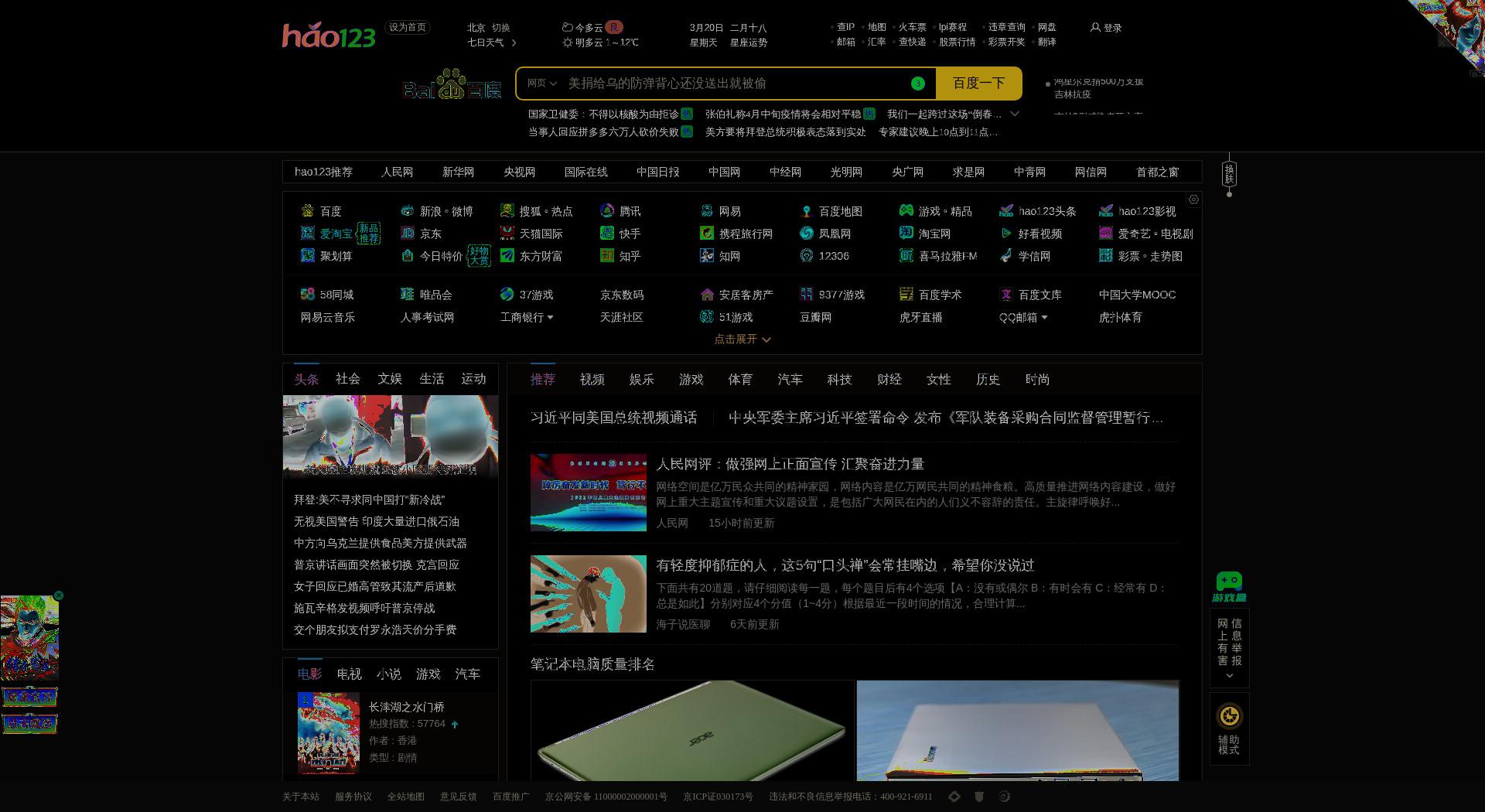Open 百度地图 icon link

[x=806, y=211]
